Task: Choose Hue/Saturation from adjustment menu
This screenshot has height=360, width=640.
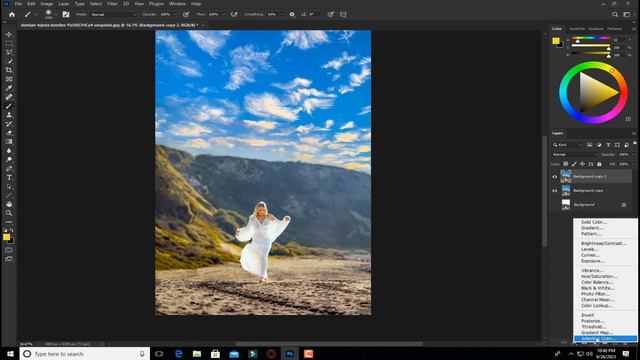Action: [599, 276]
